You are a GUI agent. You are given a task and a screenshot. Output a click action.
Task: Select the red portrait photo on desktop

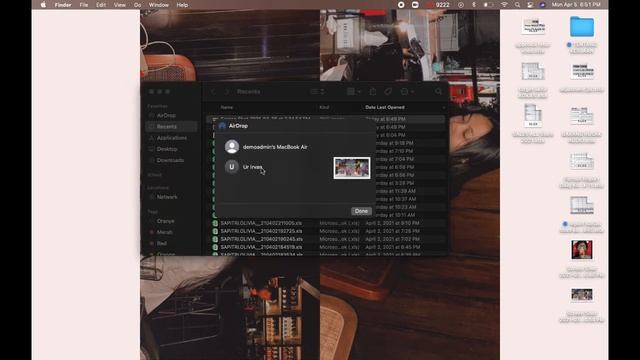tap(582, 249)
